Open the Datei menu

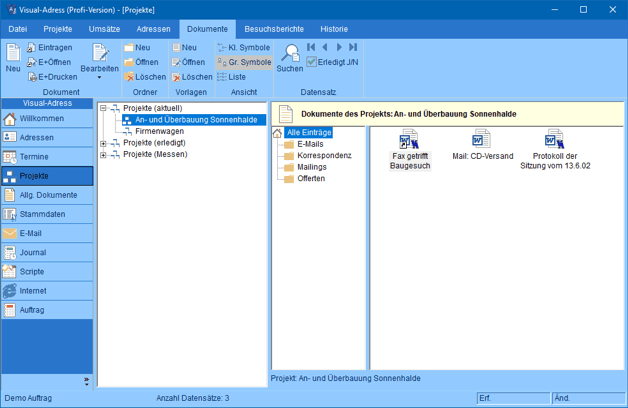point(18,29)
